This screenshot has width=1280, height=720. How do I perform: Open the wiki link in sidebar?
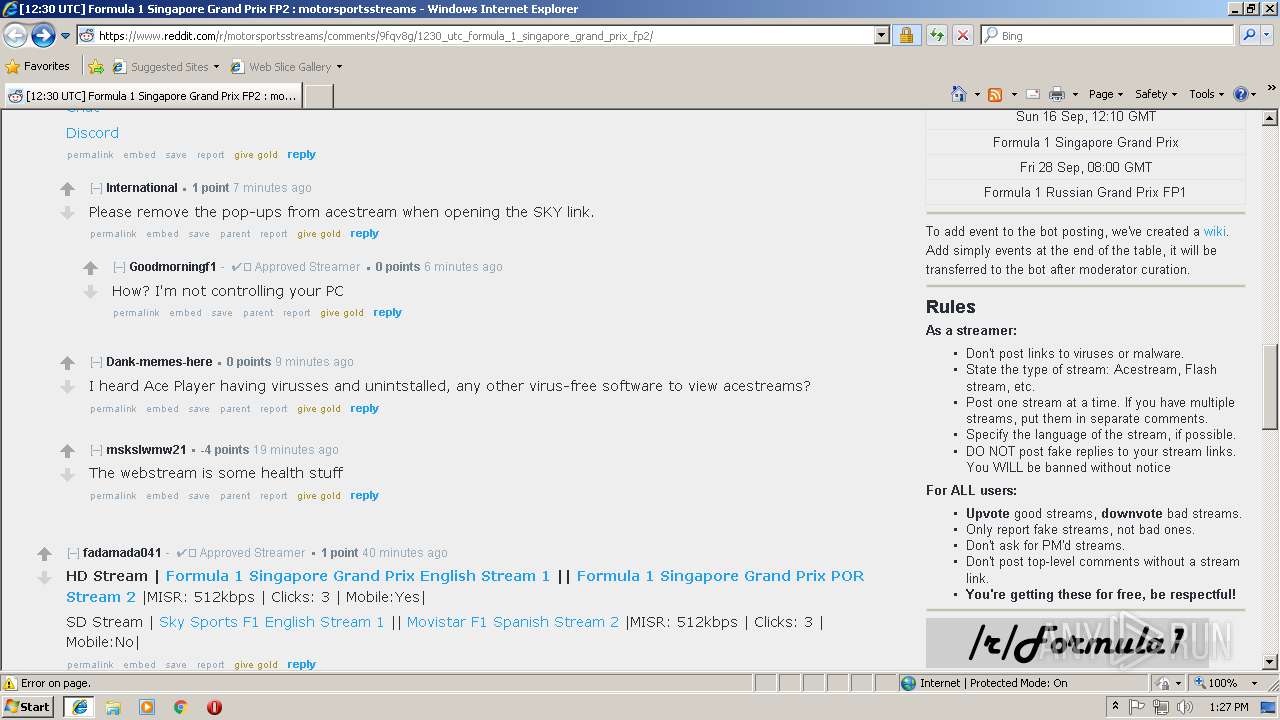coord(1214,231)
